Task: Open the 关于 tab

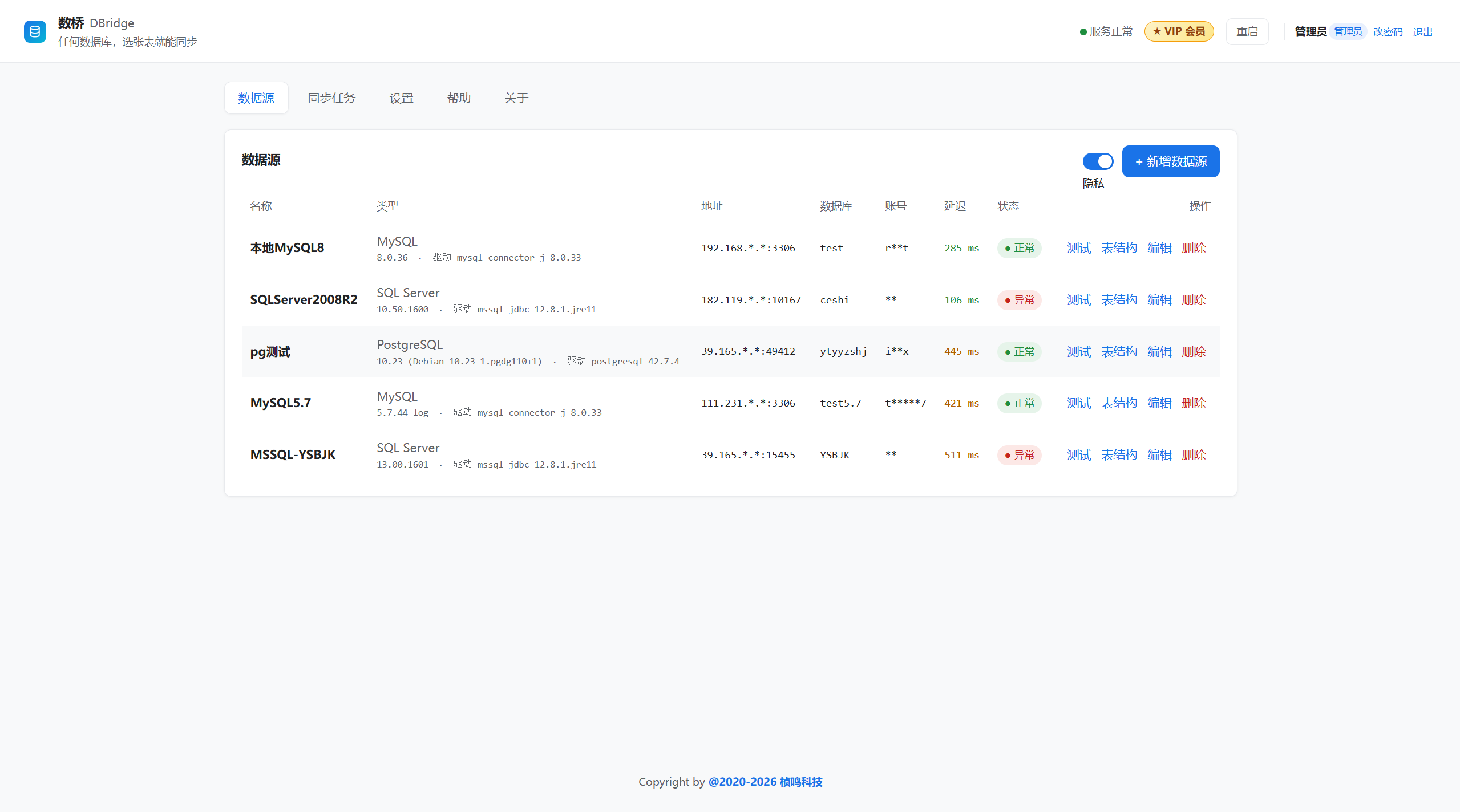Action: pos(516,98)
